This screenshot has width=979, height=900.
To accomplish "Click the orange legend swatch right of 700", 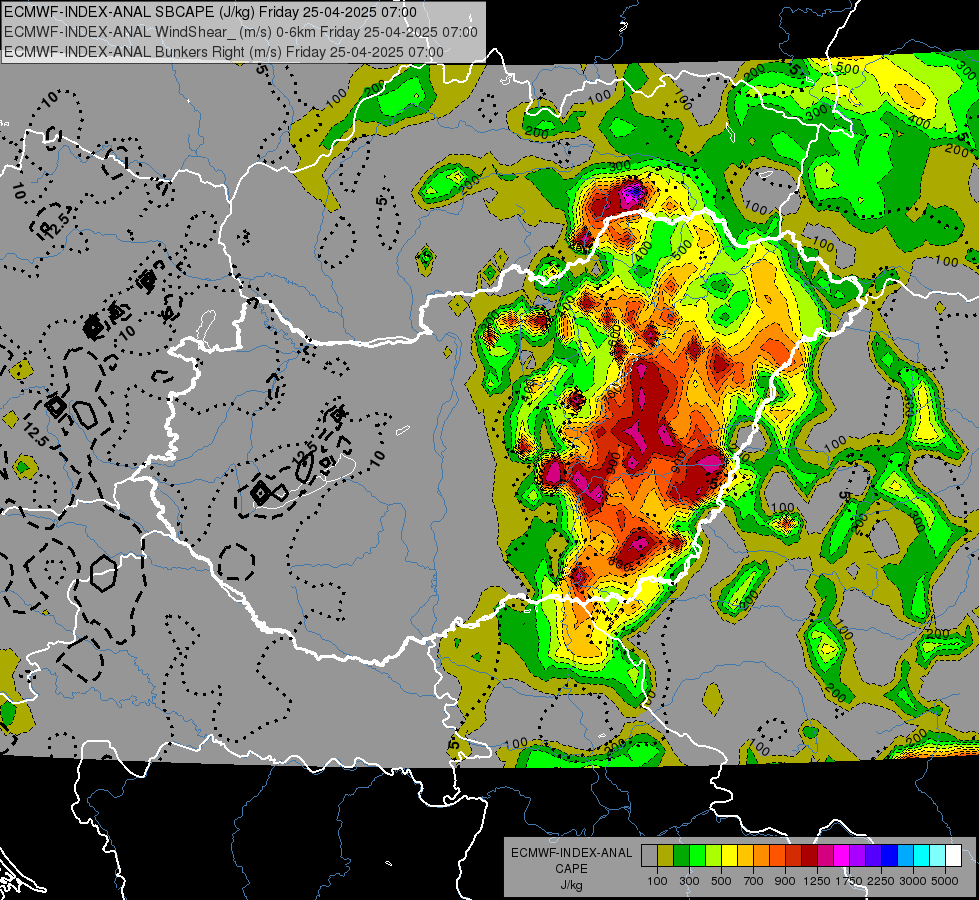I will [761, 856].
